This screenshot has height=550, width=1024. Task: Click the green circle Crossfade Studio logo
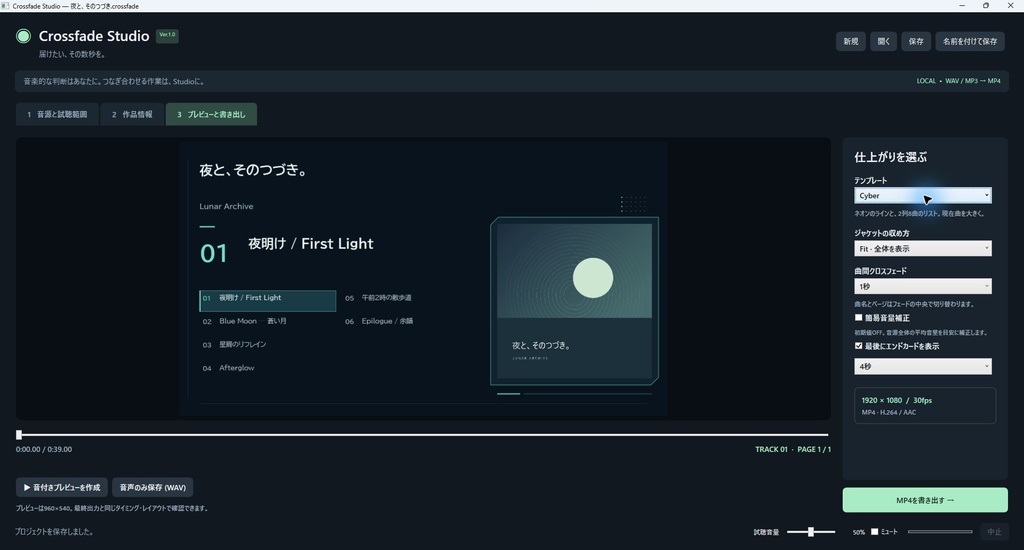point(24,37)
